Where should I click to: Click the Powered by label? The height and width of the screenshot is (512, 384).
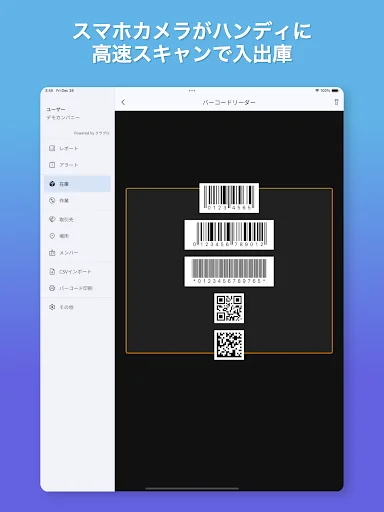tap(92, 133)
